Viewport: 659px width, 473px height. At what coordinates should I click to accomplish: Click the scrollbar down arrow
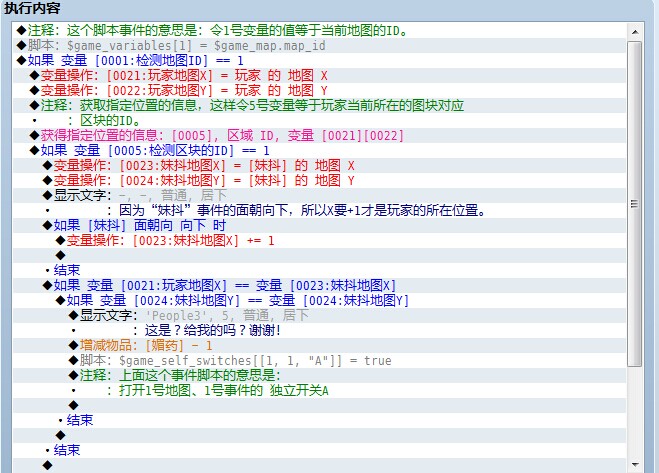(x=635, y=465)
